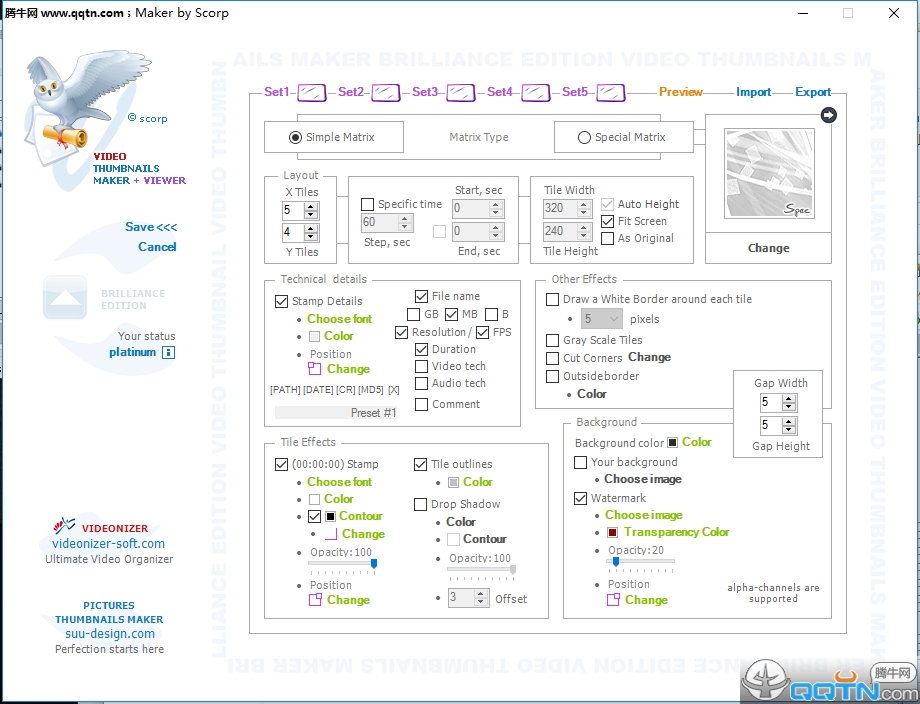Click the Set5 preset icon
Image resolution: width=920 pixels, height=704 pixels.
coord(611,92)
